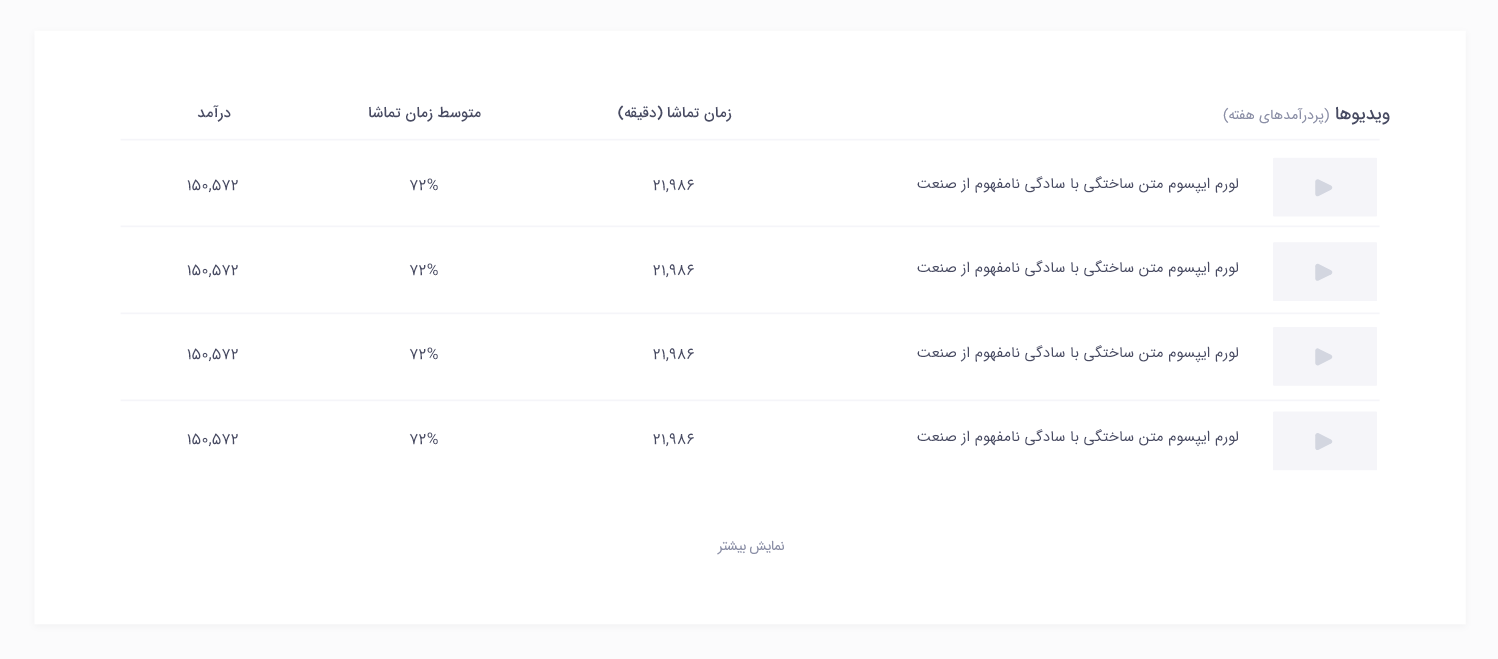The height and width of the screenshot is (659, 1498).
Task: Select the first row's ۲۱,۹۸۶ watch time value
Action: [674, 185]
